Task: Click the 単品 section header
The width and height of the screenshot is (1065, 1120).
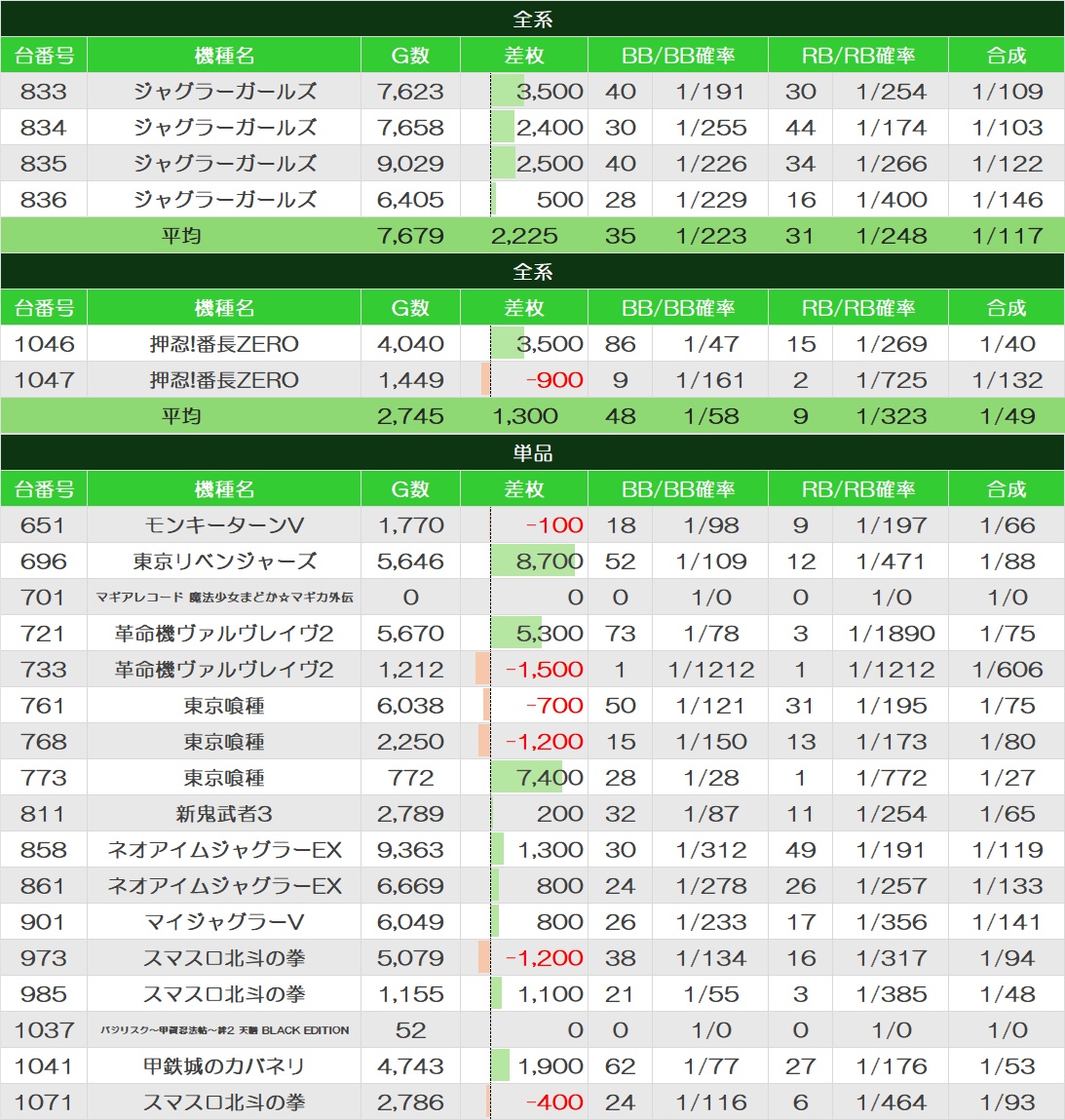Action: (532, 452)
